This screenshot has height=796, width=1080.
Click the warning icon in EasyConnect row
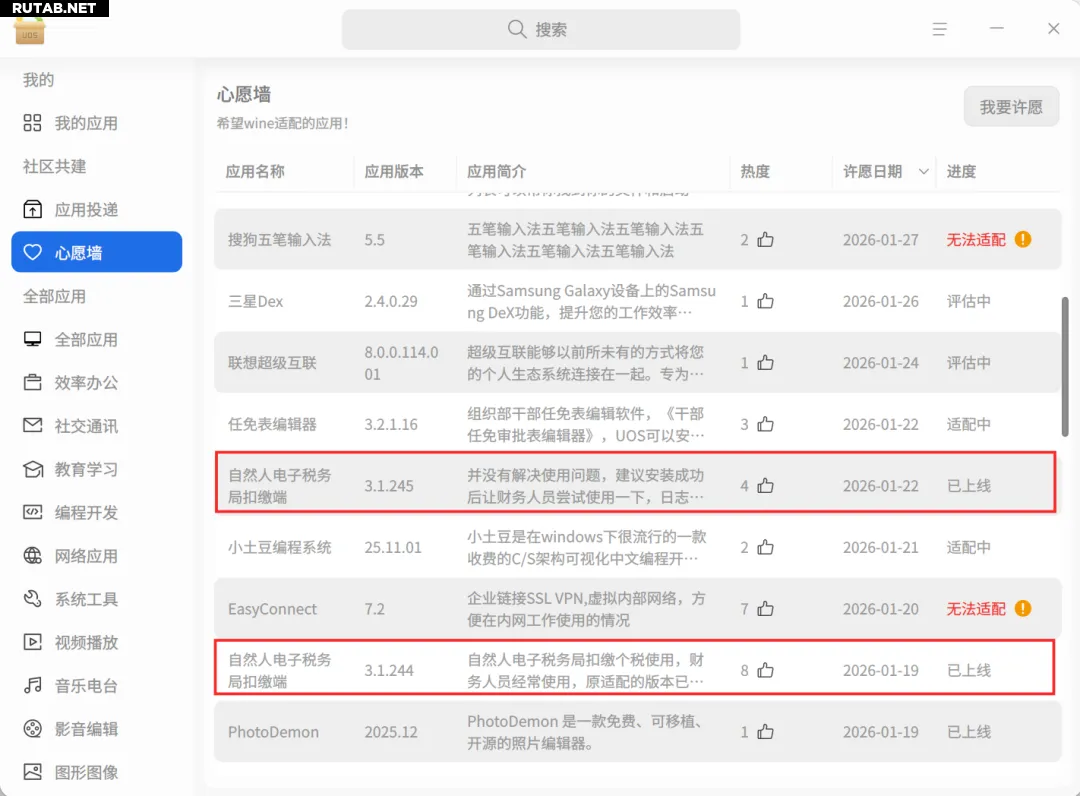coord(1022,609)
